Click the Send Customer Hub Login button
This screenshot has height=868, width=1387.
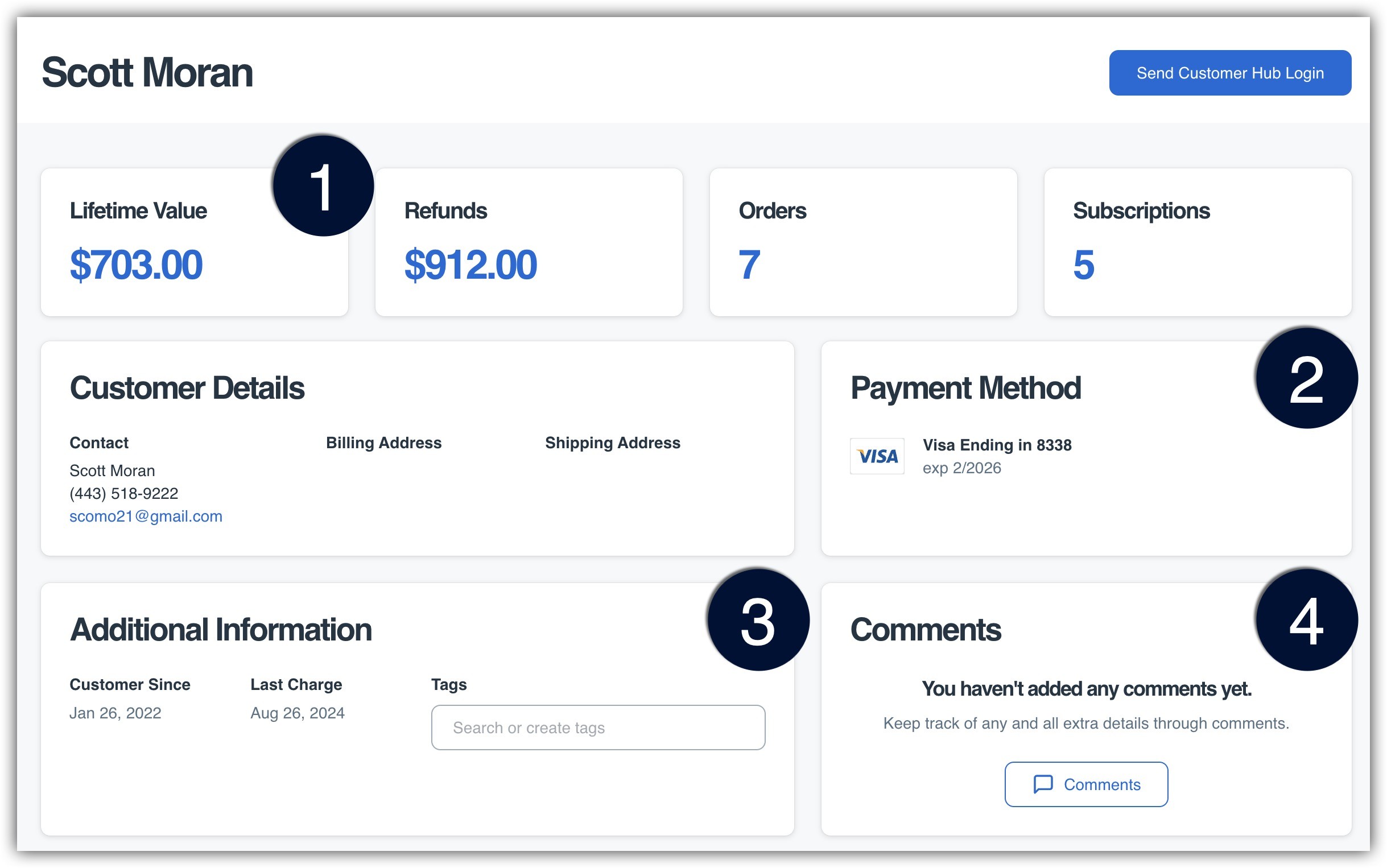1229,73
